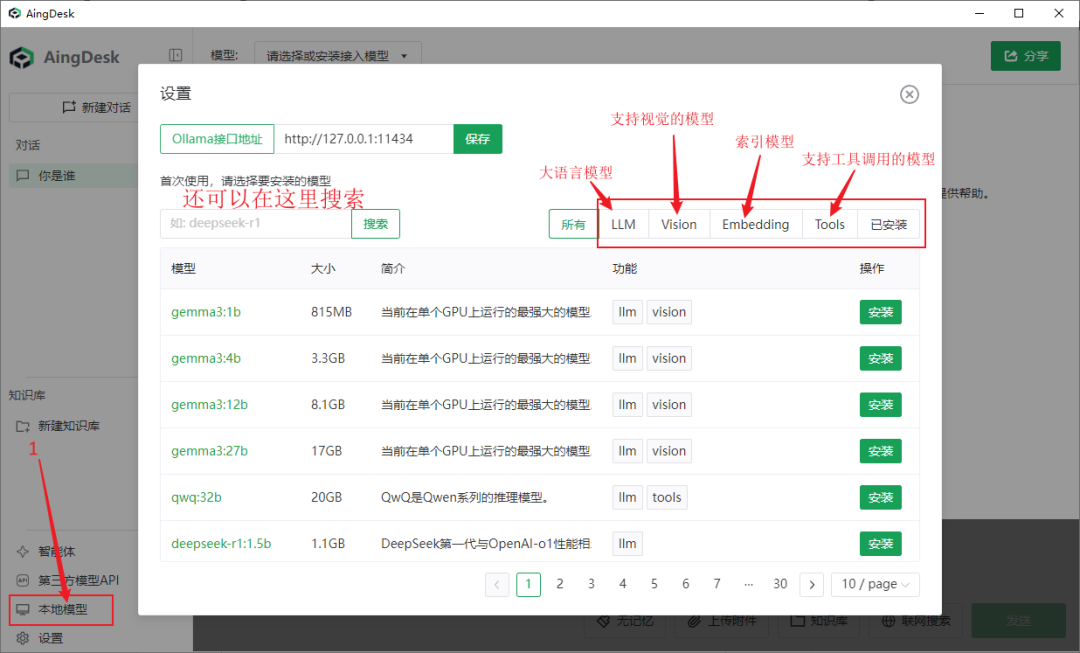Jump to page 30
This screenshot has height=653, width=1080.
tap(780, 584)
